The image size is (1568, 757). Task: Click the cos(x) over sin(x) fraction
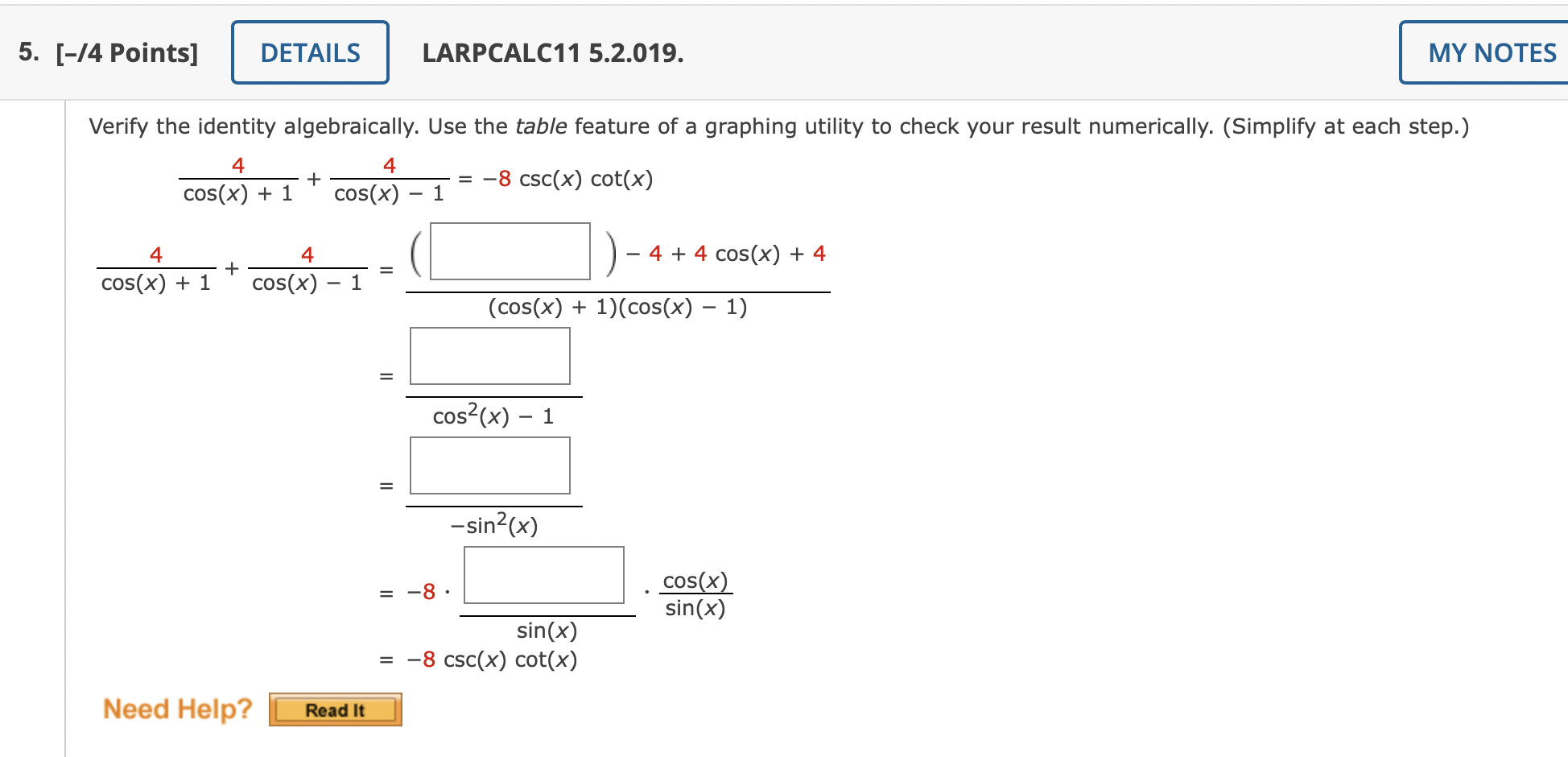(695, 593)
